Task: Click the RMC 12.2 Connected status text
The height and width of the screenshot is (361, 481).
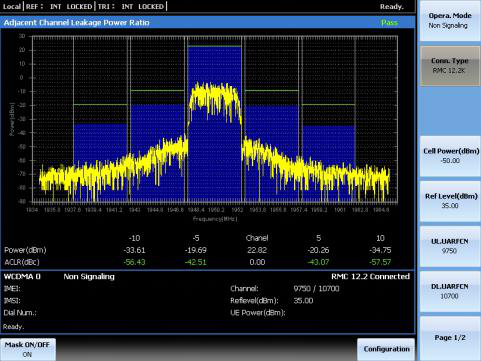Action: (x=370, y=276)
